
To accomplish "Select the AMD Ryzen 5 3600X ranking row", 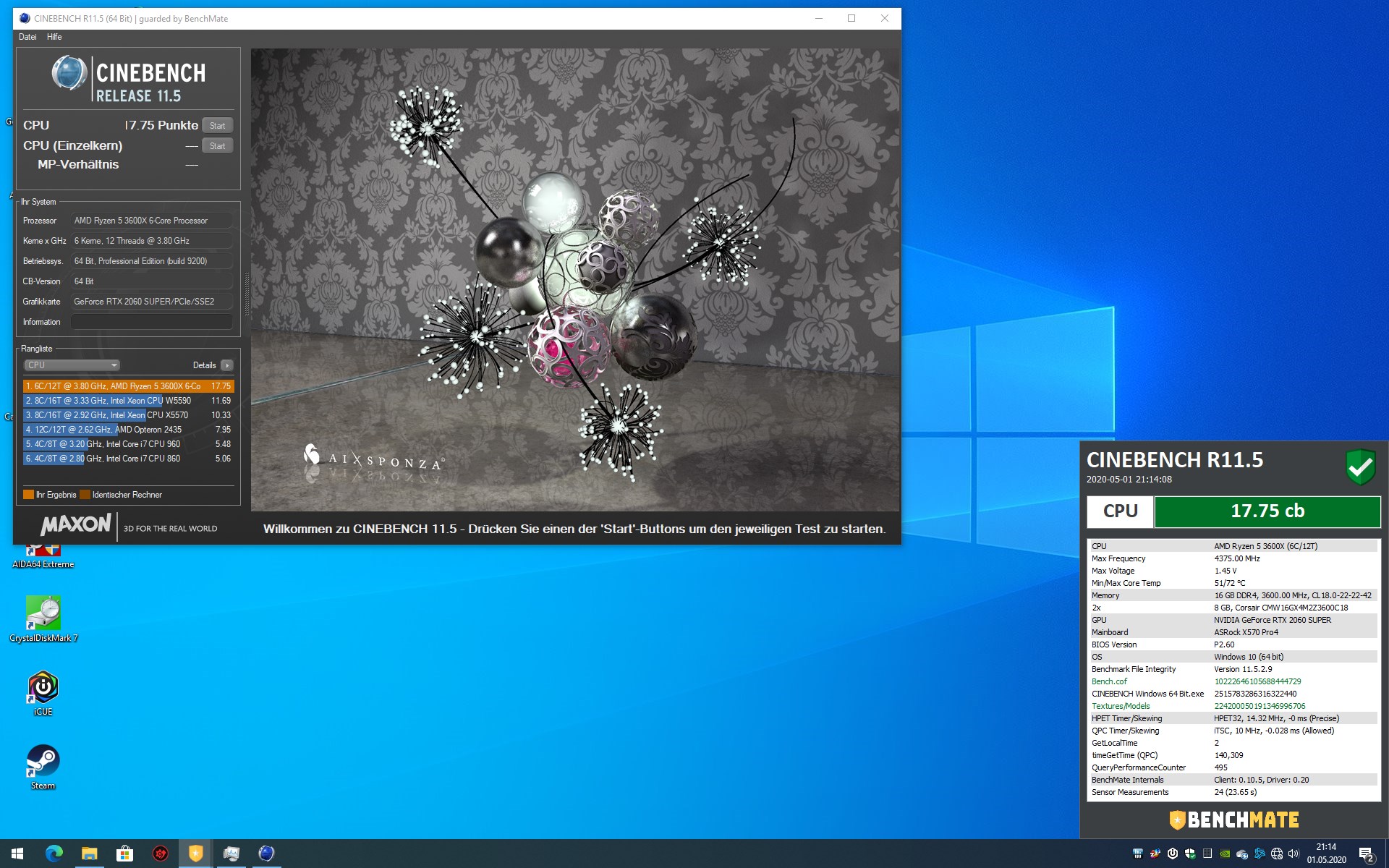I will 128,386.
